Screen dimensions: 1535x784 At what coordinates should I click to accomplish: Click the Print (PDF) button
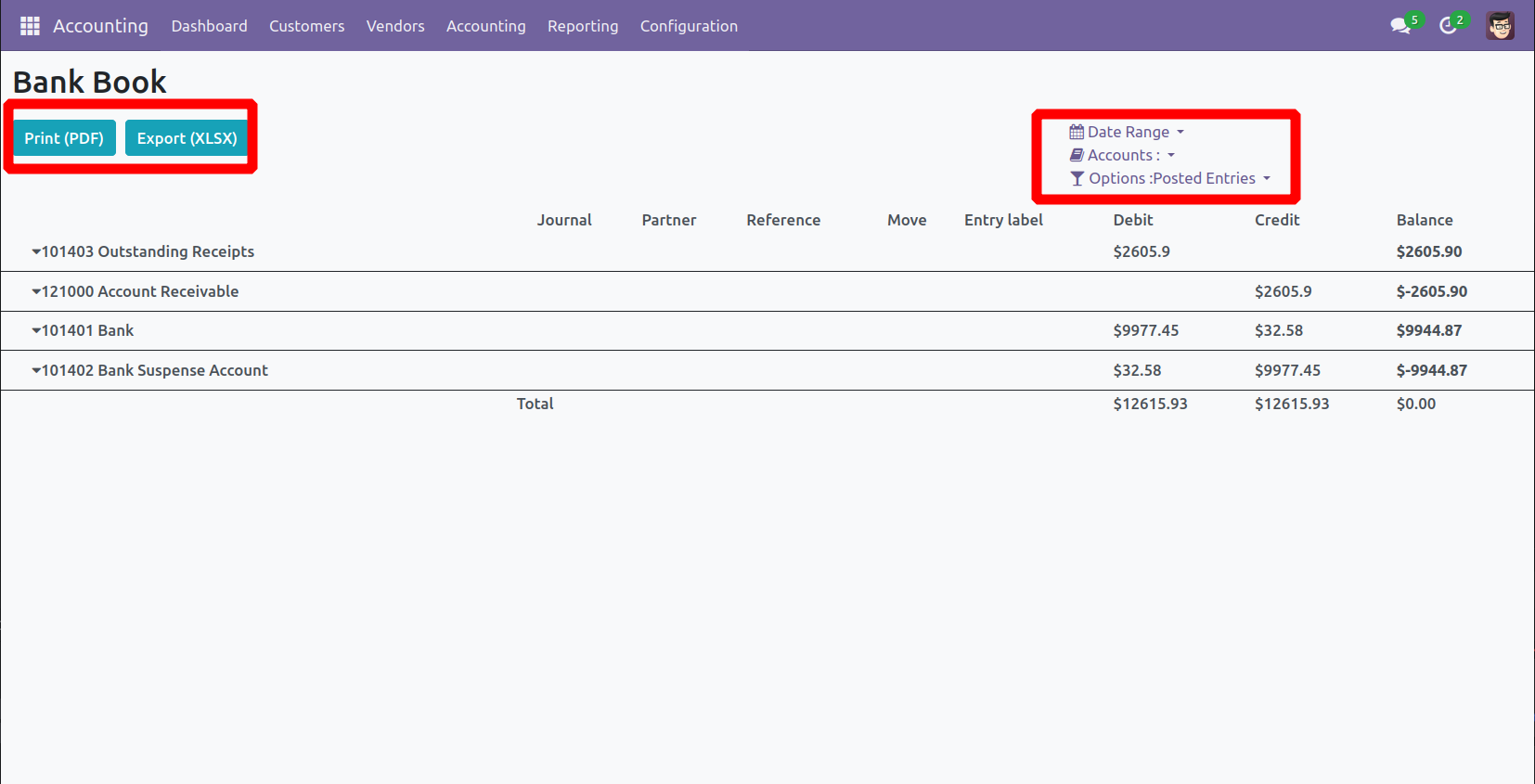point(64,138)
